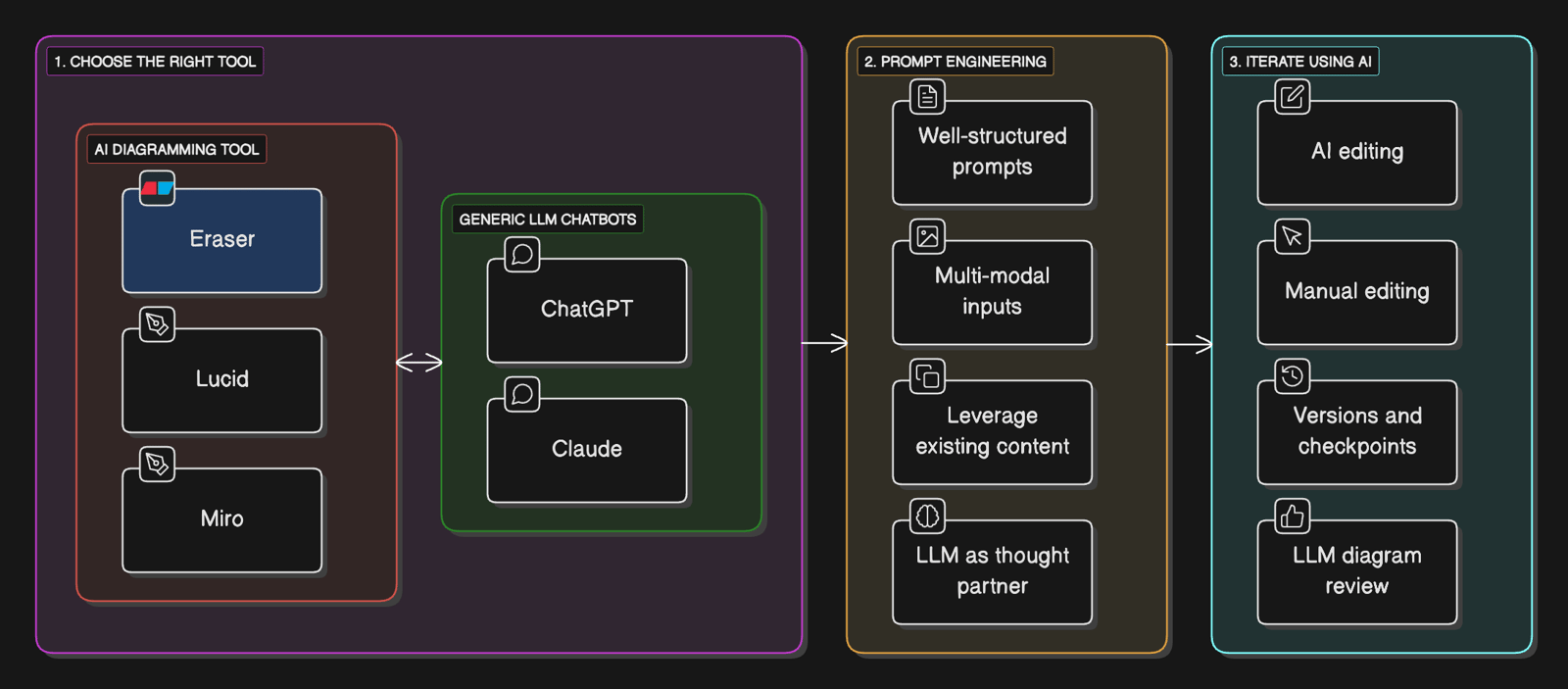Click the image icon on Multi-modal inputs

coord(927,236)
